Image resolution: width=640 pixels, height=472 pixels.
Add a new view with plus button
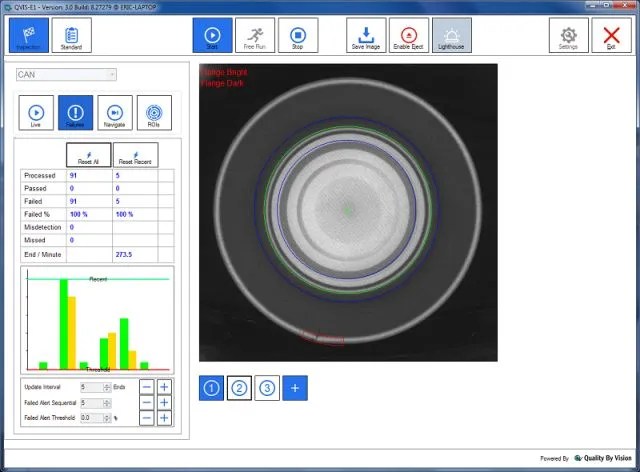(295, 388)
